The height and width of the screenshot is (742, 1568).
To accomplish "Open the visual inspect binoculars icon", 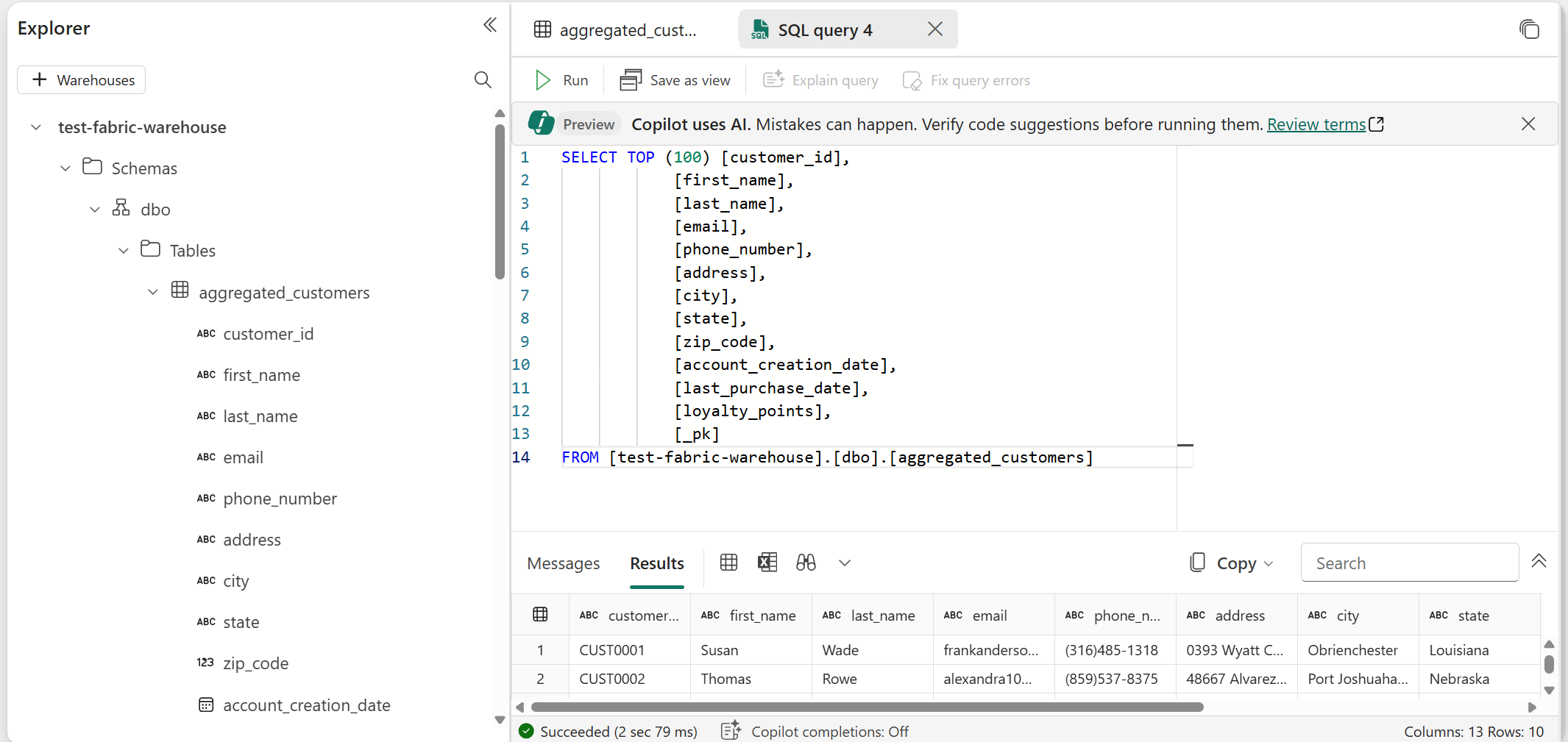I will (806, 562).
